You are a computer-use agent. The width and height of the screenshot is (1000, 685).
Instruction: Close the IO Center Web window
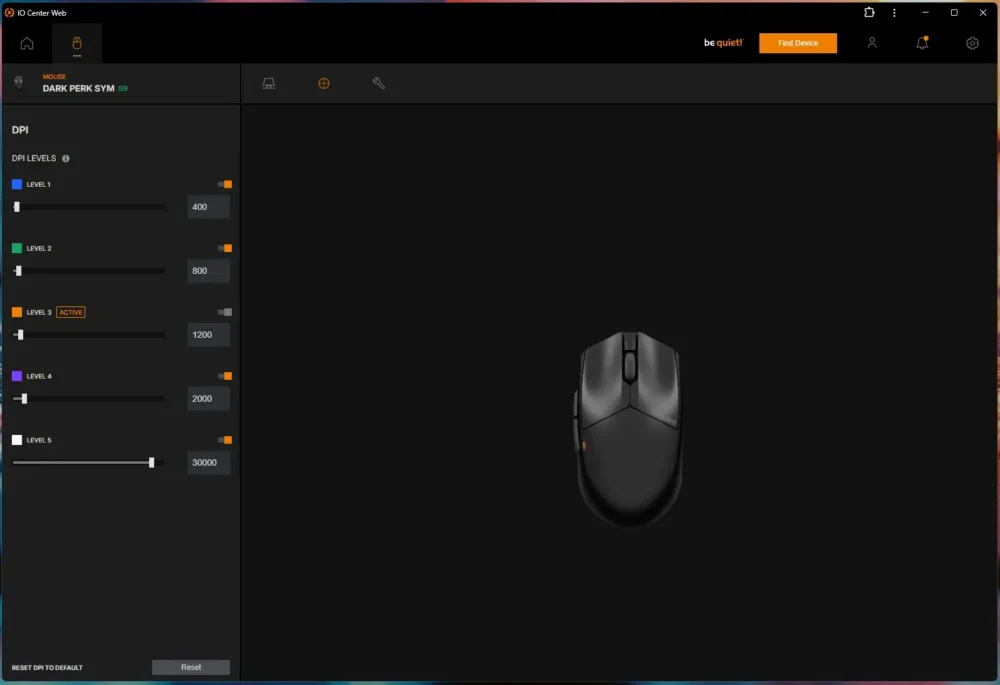(983, 12)
